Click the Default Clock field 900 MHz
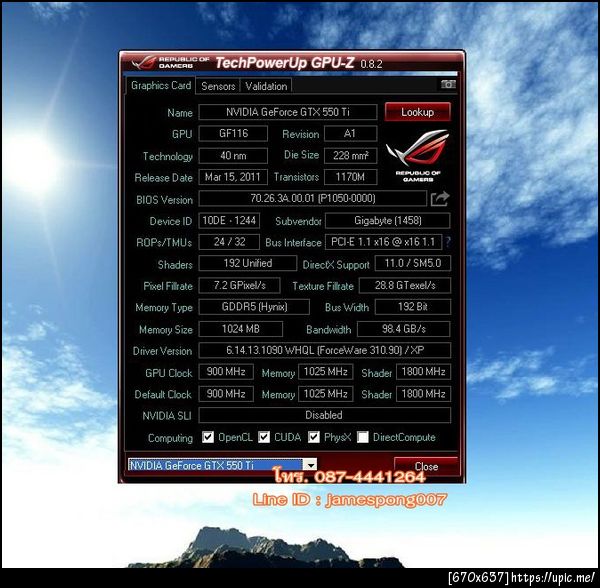Viewport: 600px width, 588px height. [226, 394]
